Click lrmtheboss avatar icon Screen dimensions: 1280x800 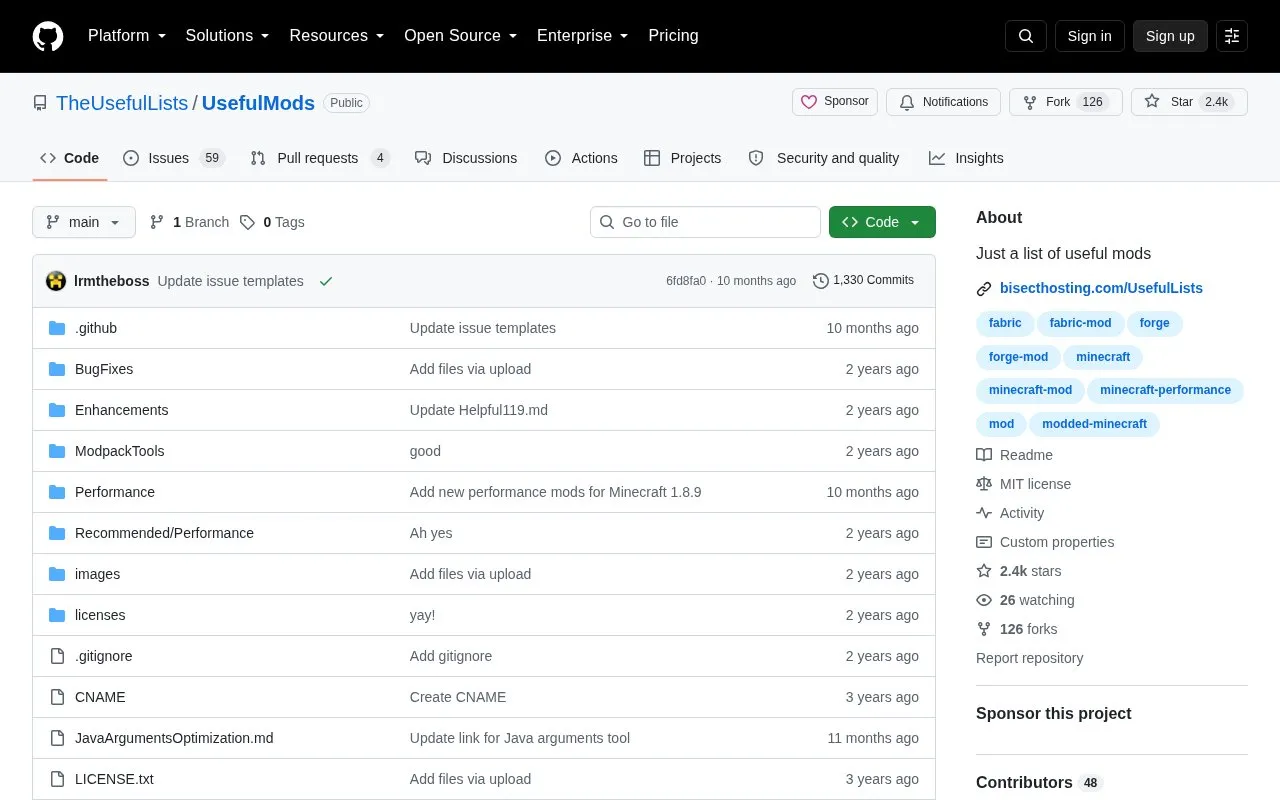pyautogui.click(x=56, y=281)
